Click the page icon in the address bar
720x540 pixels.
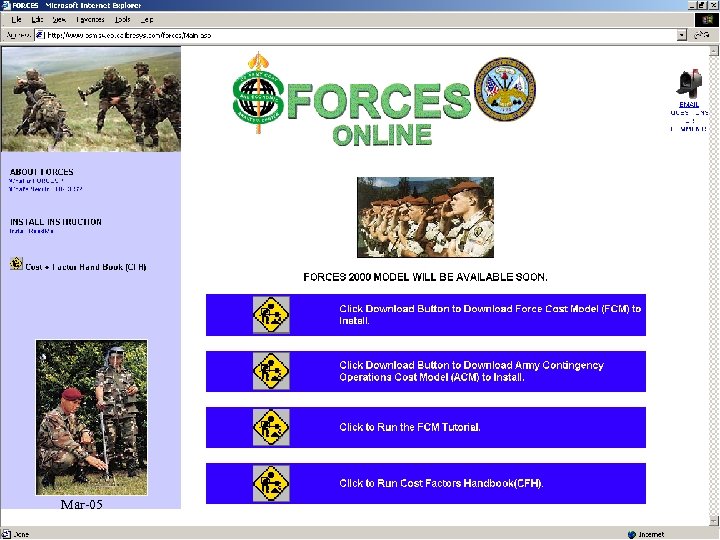[40, 35]
